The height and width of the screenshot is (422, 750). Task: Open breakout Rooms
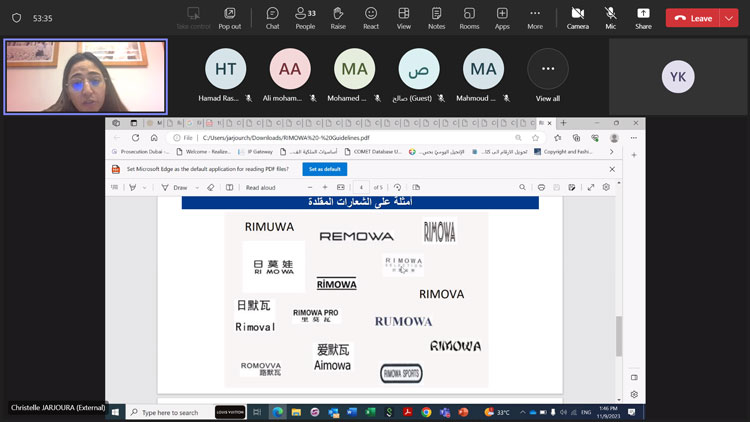coord(469,17)
